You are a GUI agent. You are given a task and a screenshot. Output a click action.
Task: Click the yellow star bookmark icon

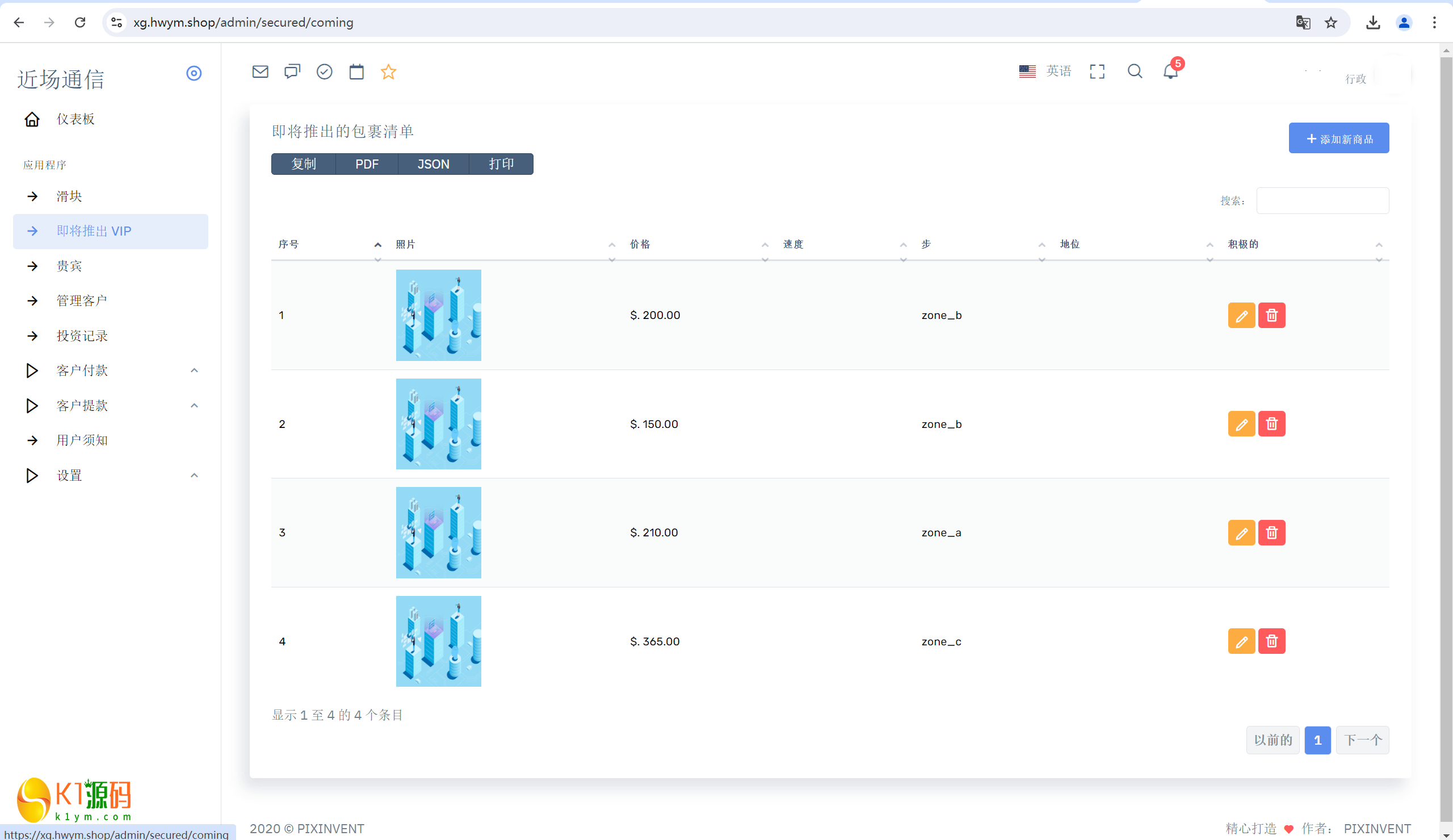[x=388, y=72]
